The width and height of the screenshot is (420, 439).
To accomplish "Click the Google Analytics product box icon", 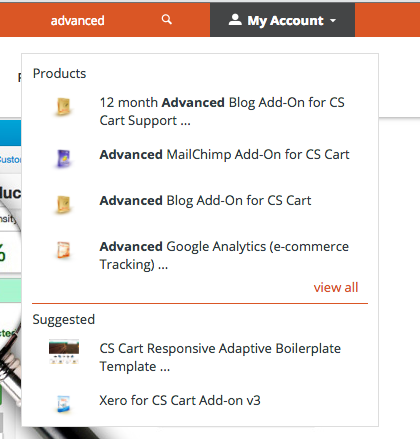I will [63, 250].
